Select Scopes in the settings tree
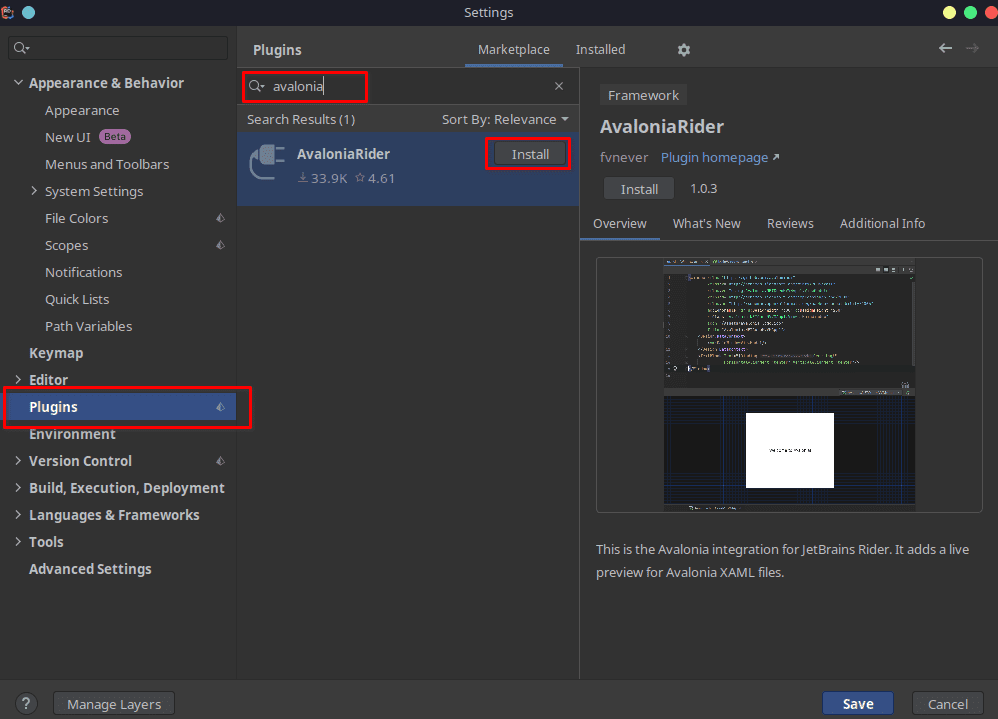998x719 pixels. 66,245
